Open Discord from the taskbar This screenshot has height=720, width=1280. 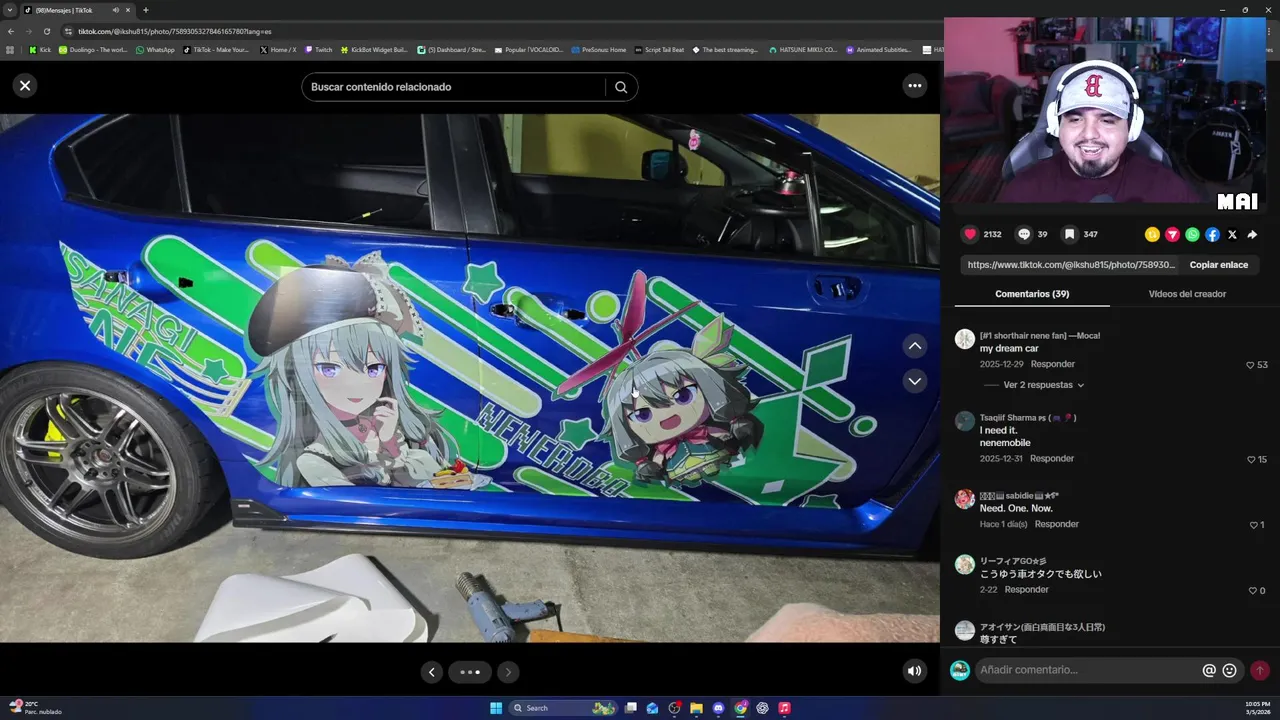718,708
